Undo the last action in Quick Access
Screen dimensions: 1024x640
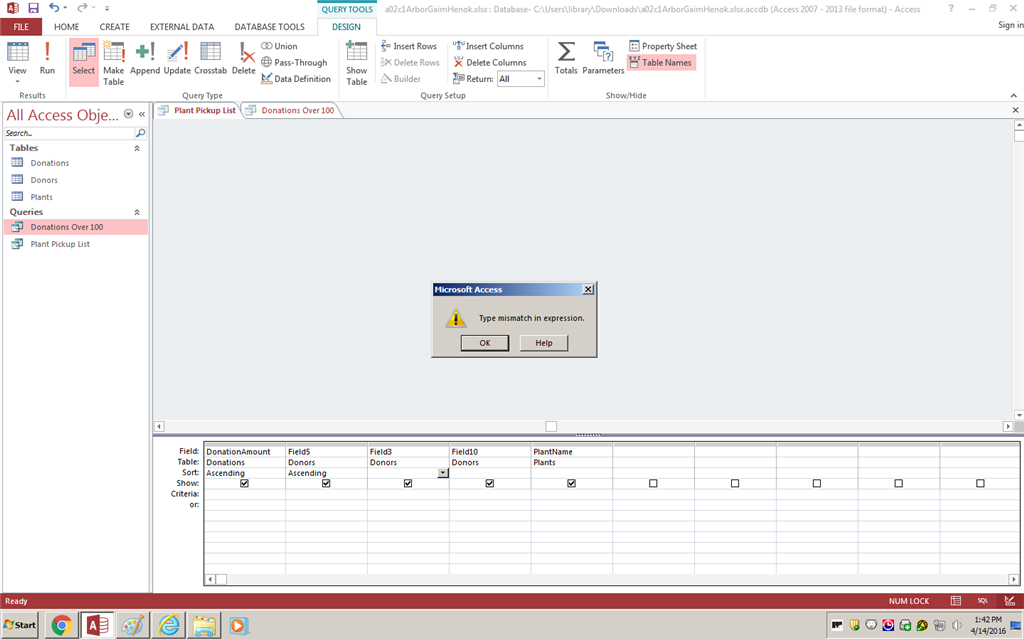tap(54, 8)
